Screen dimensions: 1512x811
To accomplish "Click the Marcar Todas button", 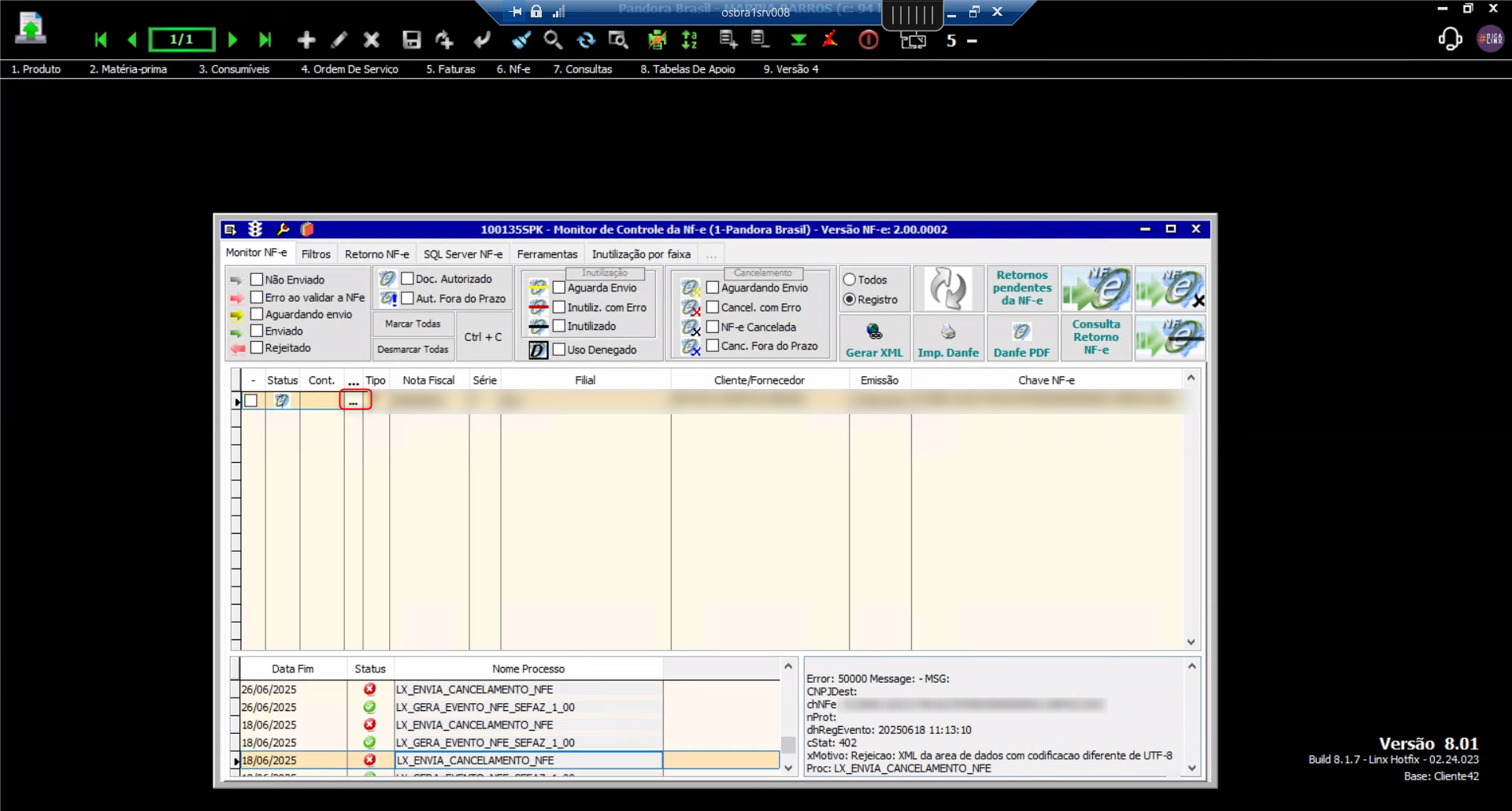I will click(x=413, y=324).
